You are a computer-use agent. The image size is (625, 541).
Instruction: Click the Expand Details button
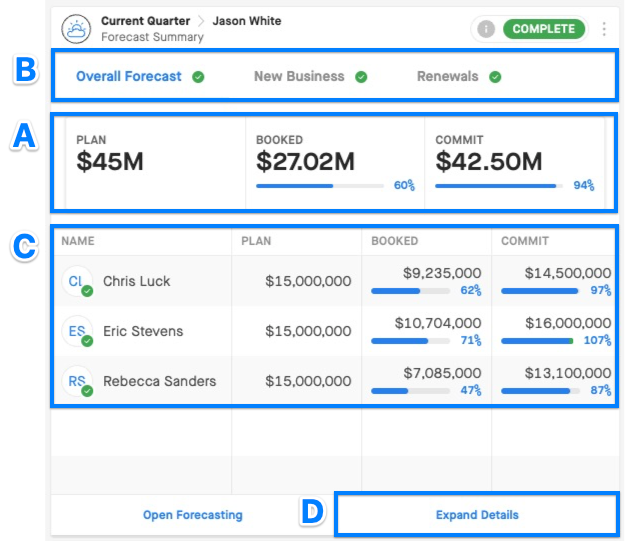point(477,515)
